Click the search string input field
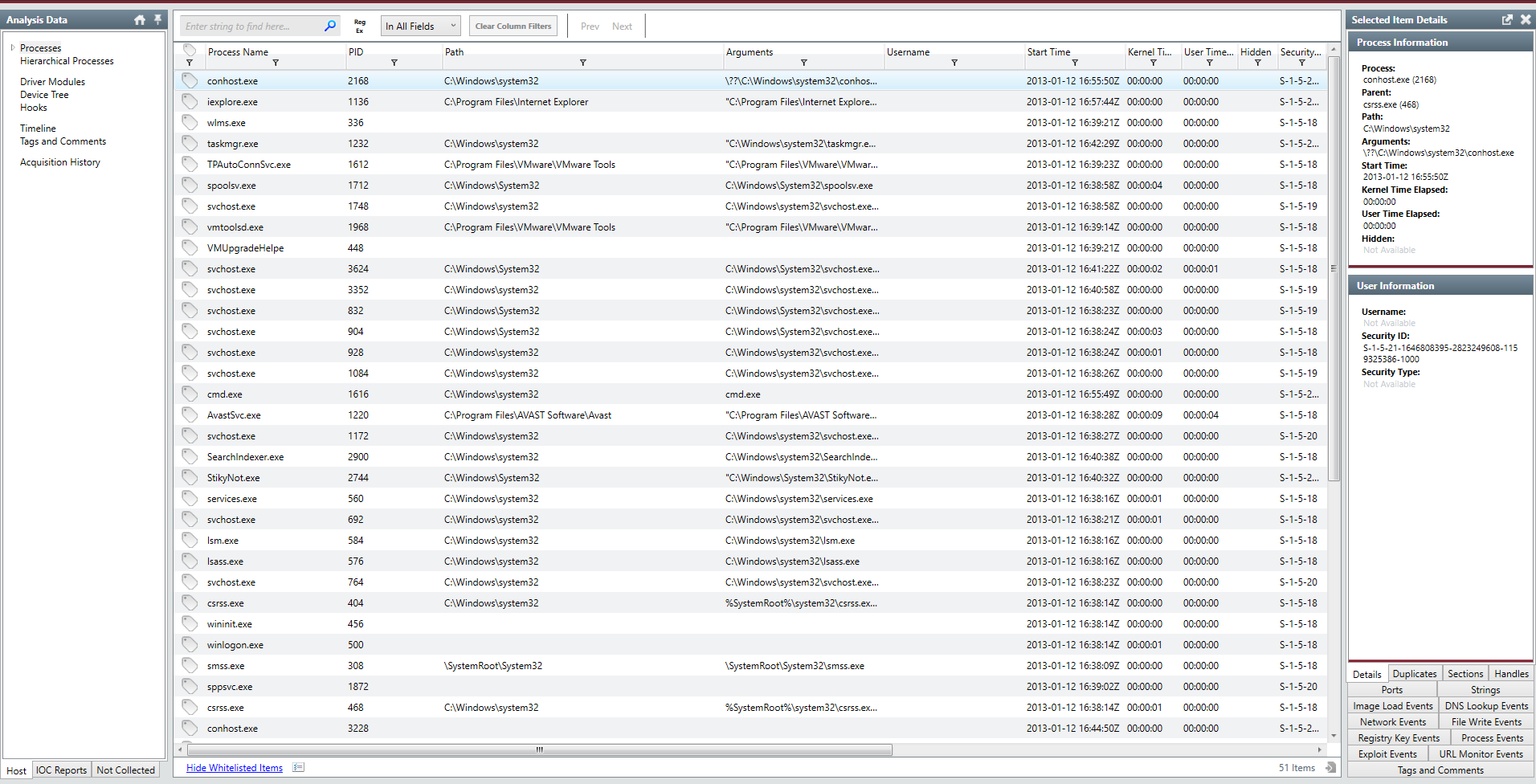This screenshot has height=784, width=1536. point(251,27)
